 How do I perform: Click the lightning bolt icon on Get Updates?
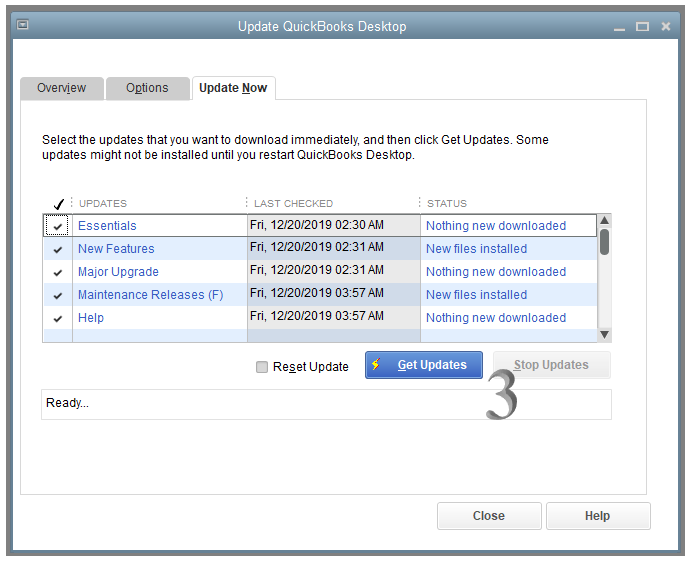click(x=376, y=364)
